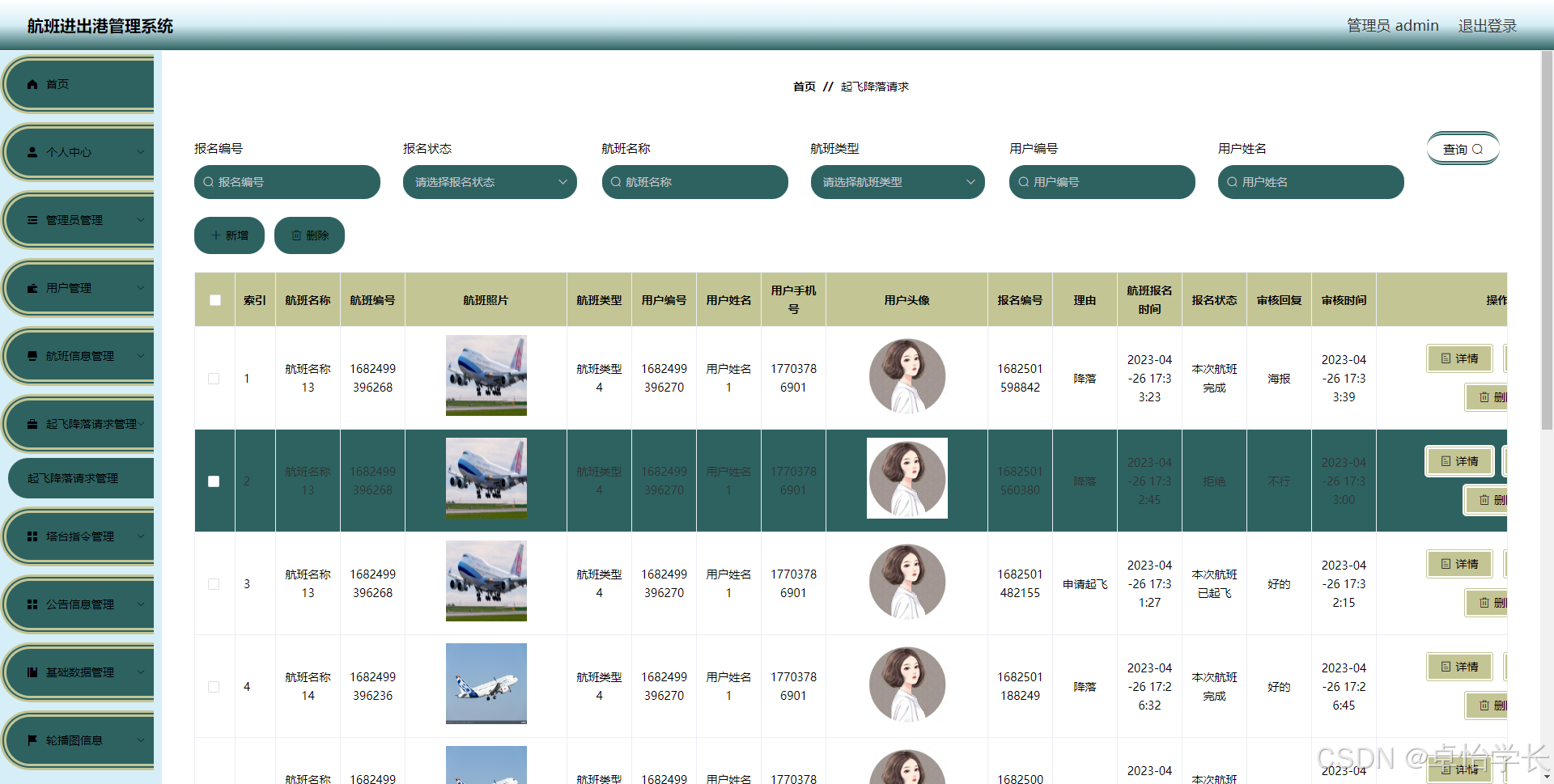Click the flag icon beside 轮播图信息
This screenshot has height=784, width=1554.
[32, 740]
